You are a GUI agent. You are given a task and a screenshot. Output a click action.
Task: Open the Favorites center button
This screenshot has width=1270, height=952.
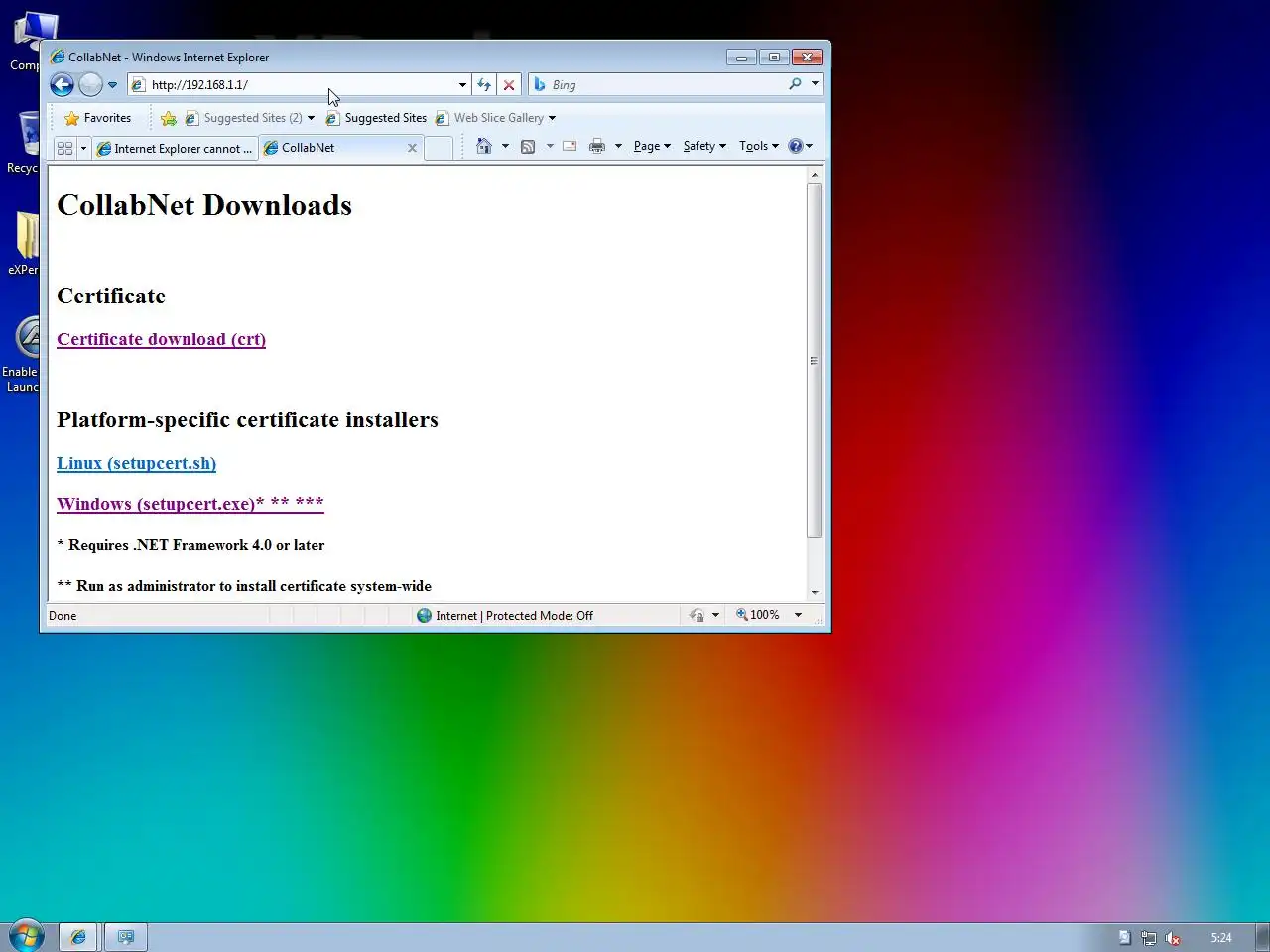click(x=97, y=118)
